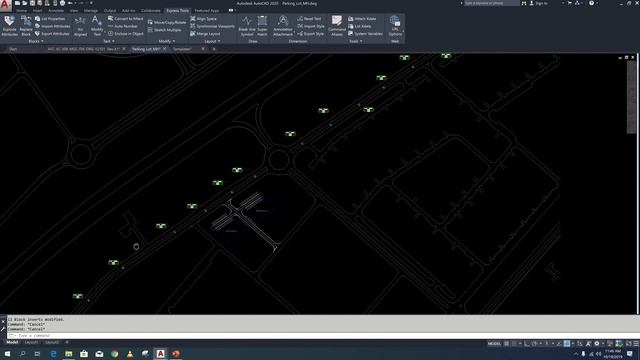Toggle the grid display in status bar
This screenshot has height=360, width=640.
[507, 344]
